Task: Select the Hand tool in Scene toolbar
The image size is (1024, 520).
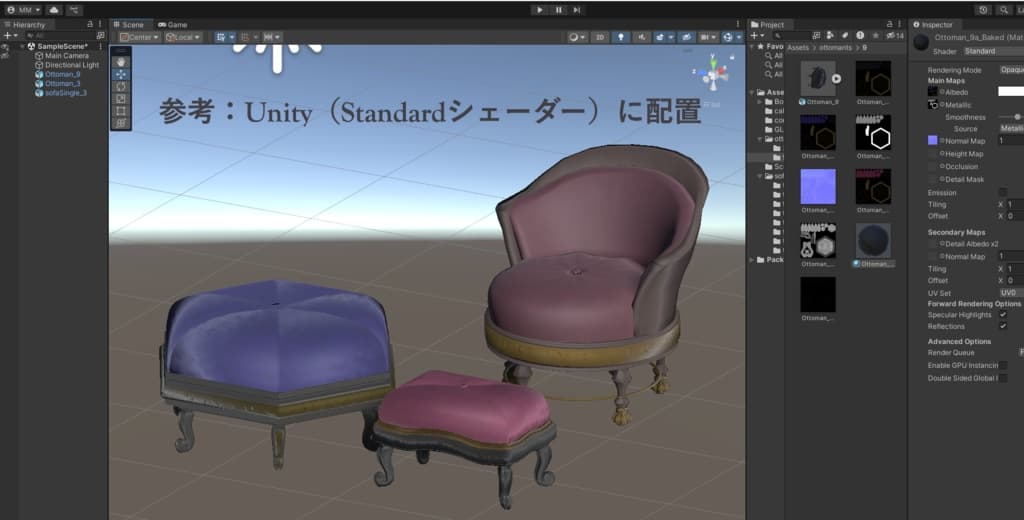Action: tap(121, 60)
